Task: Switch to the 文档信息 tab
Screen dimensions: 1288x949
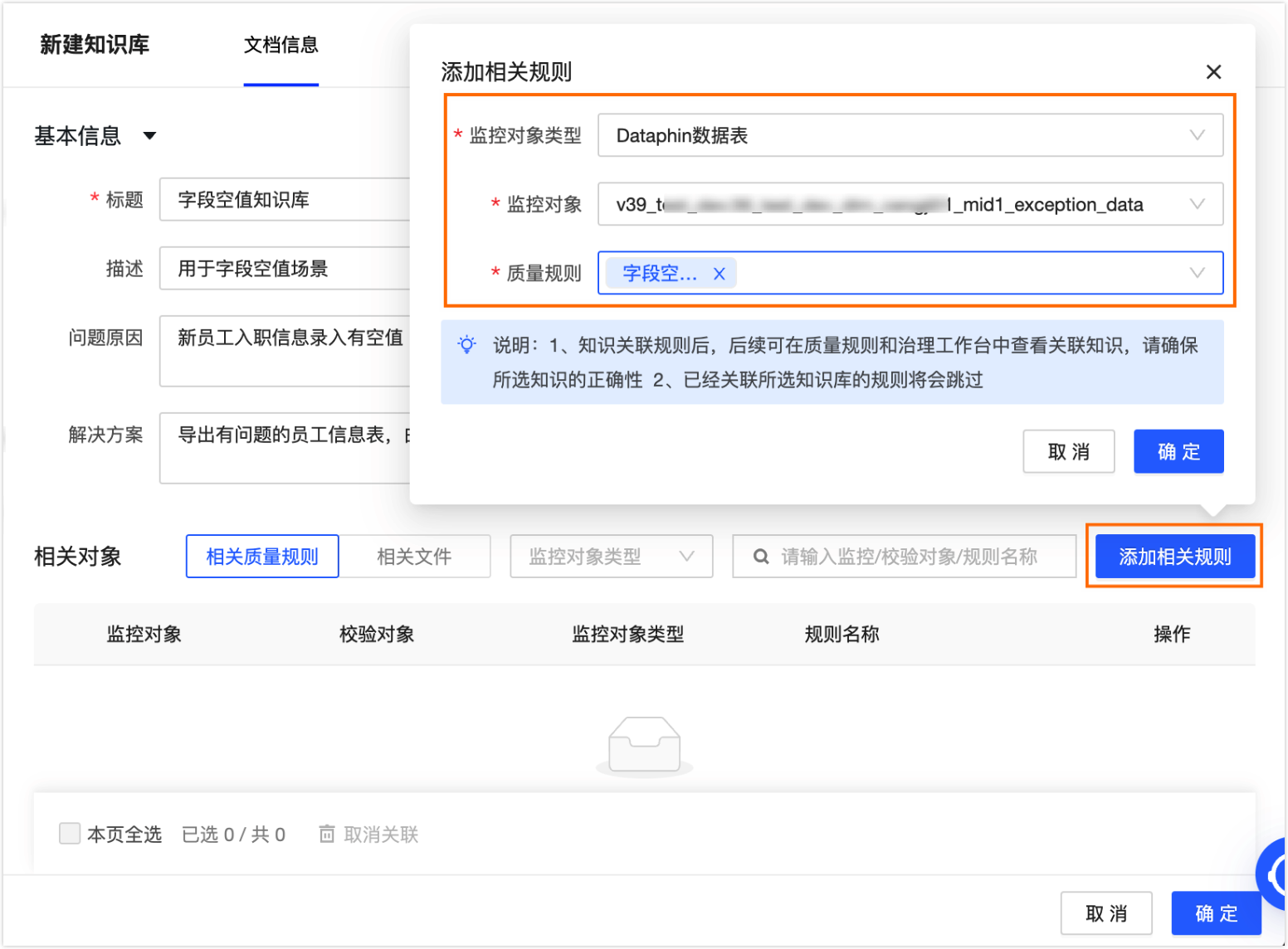Action: click(x=281, y=45)
